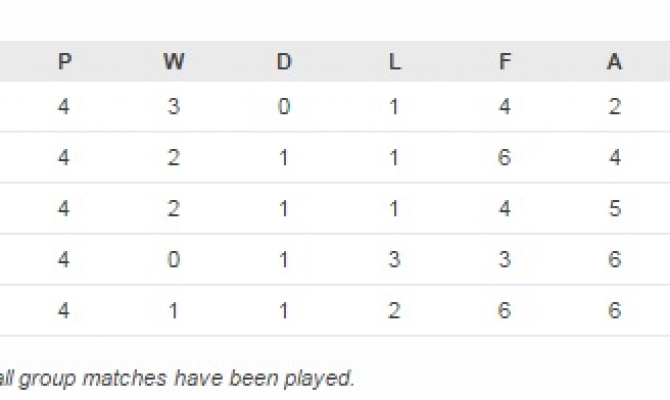Select the last row's W value 1
This screenshot has width=670, height=400.
click(x=174, y=311)
